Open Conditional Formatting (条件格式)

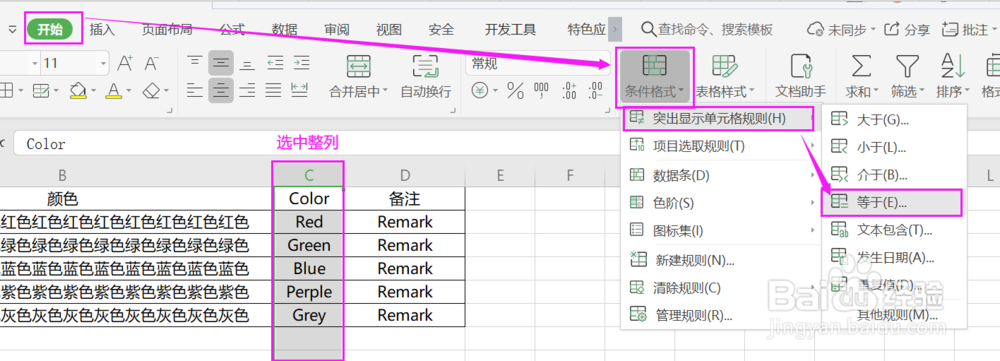(654, 77)
